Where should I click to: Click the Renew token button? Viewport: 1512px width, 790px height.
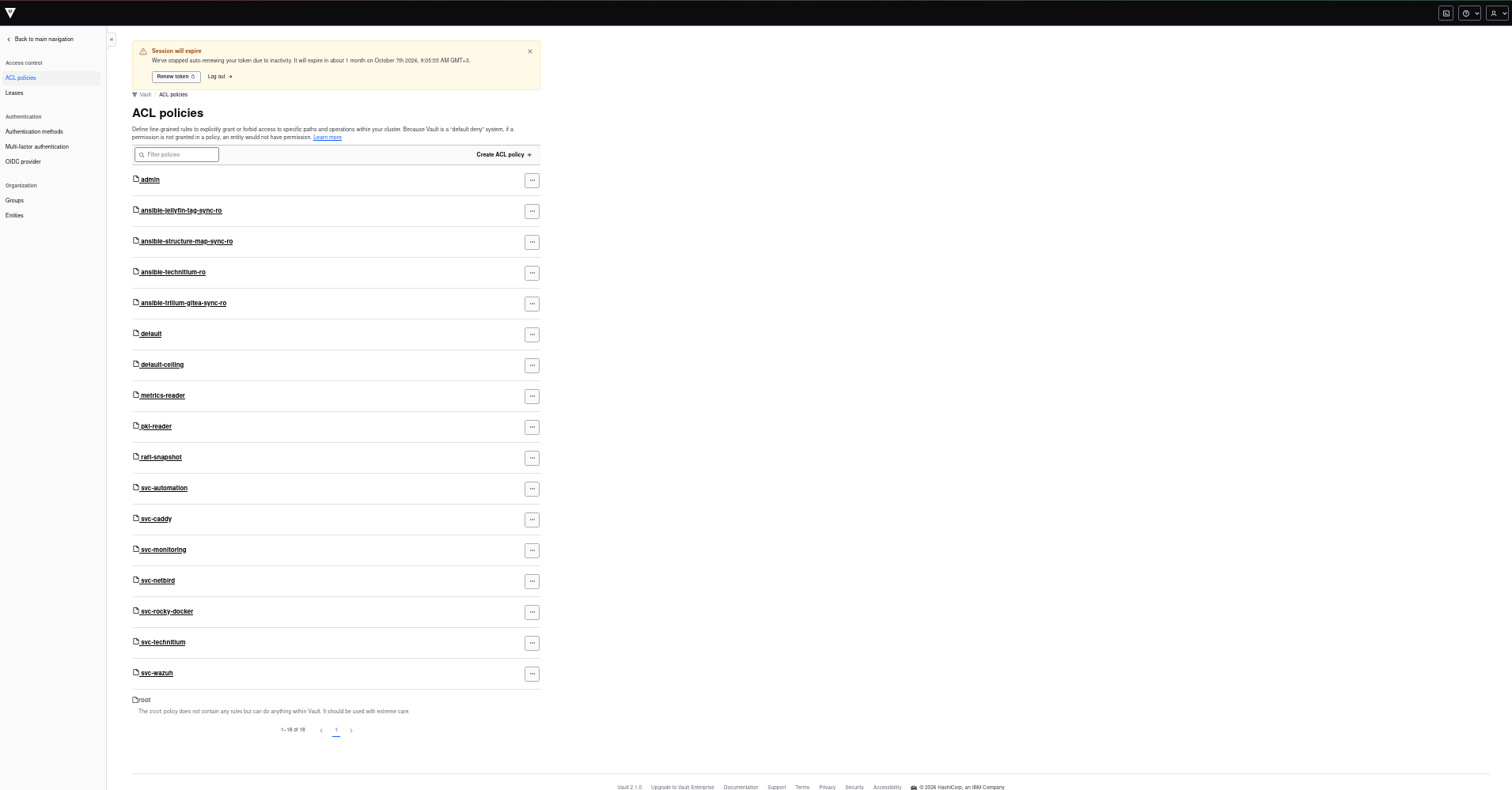point(176,77)
